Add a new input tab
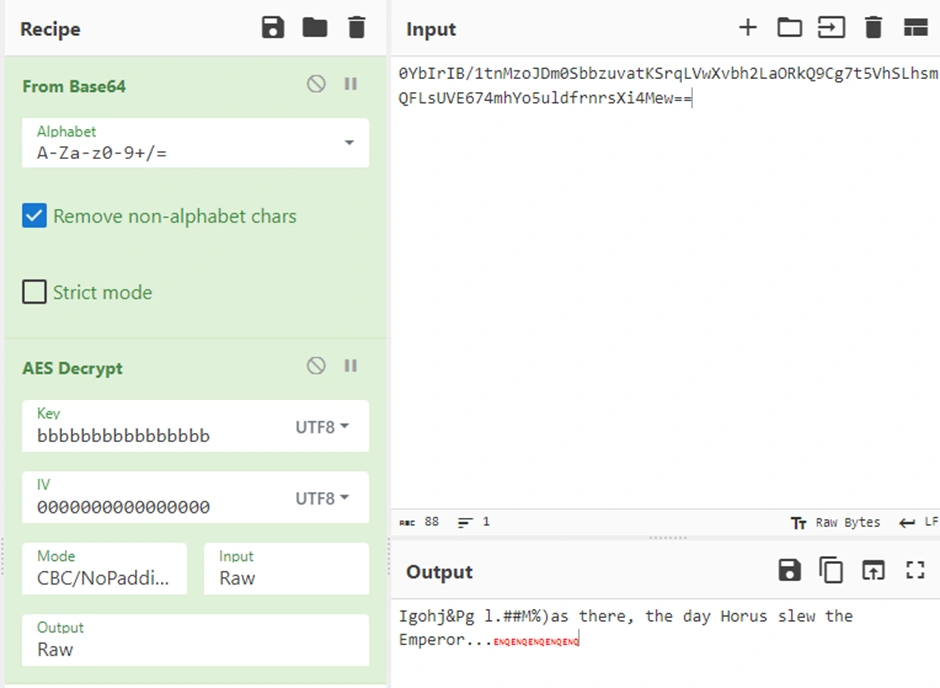 click(x=748, y=28)
